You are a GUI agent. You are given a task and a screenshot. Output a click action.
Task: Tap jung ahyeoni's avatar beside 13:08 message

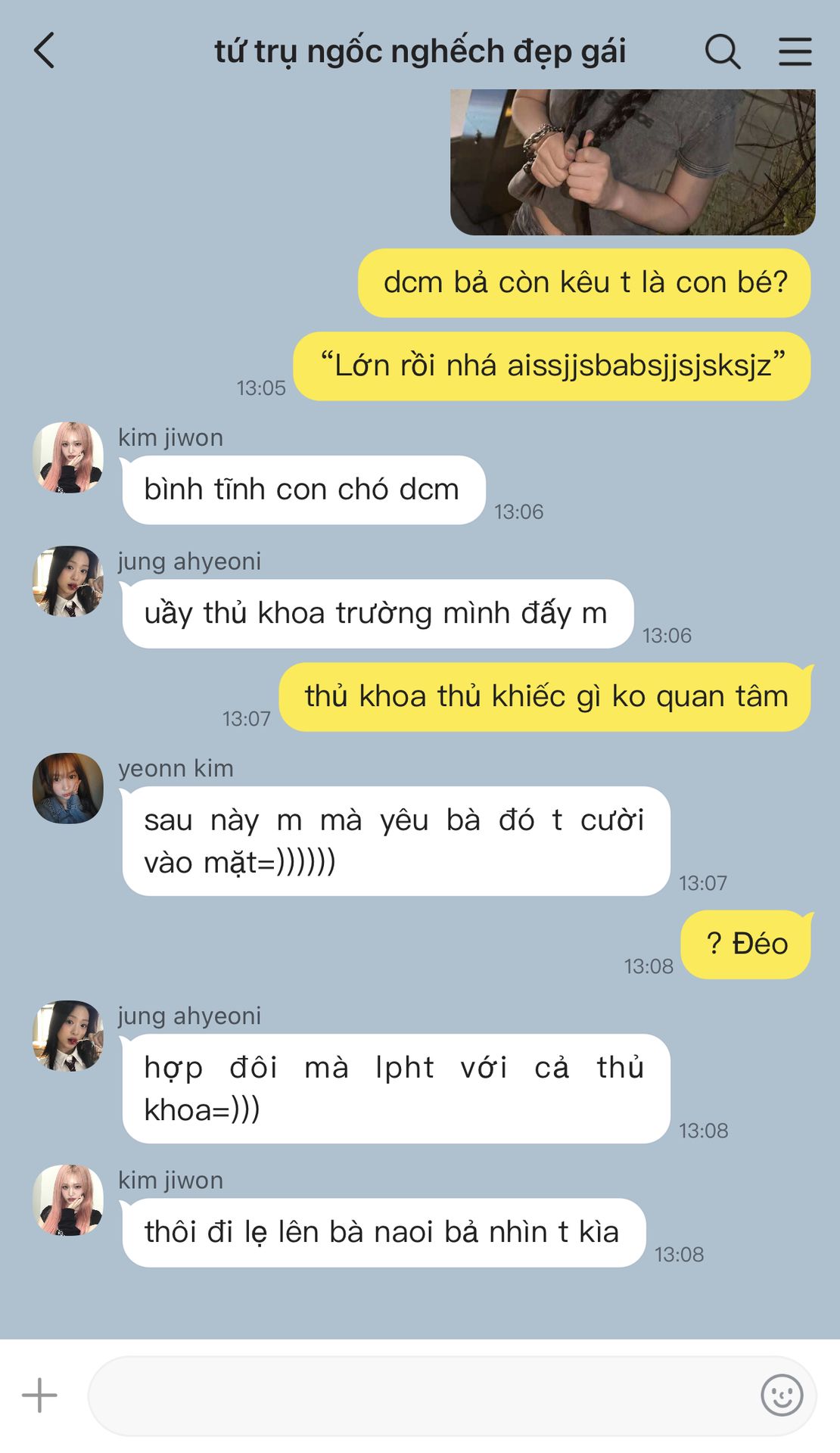[x=68, y=1035]
